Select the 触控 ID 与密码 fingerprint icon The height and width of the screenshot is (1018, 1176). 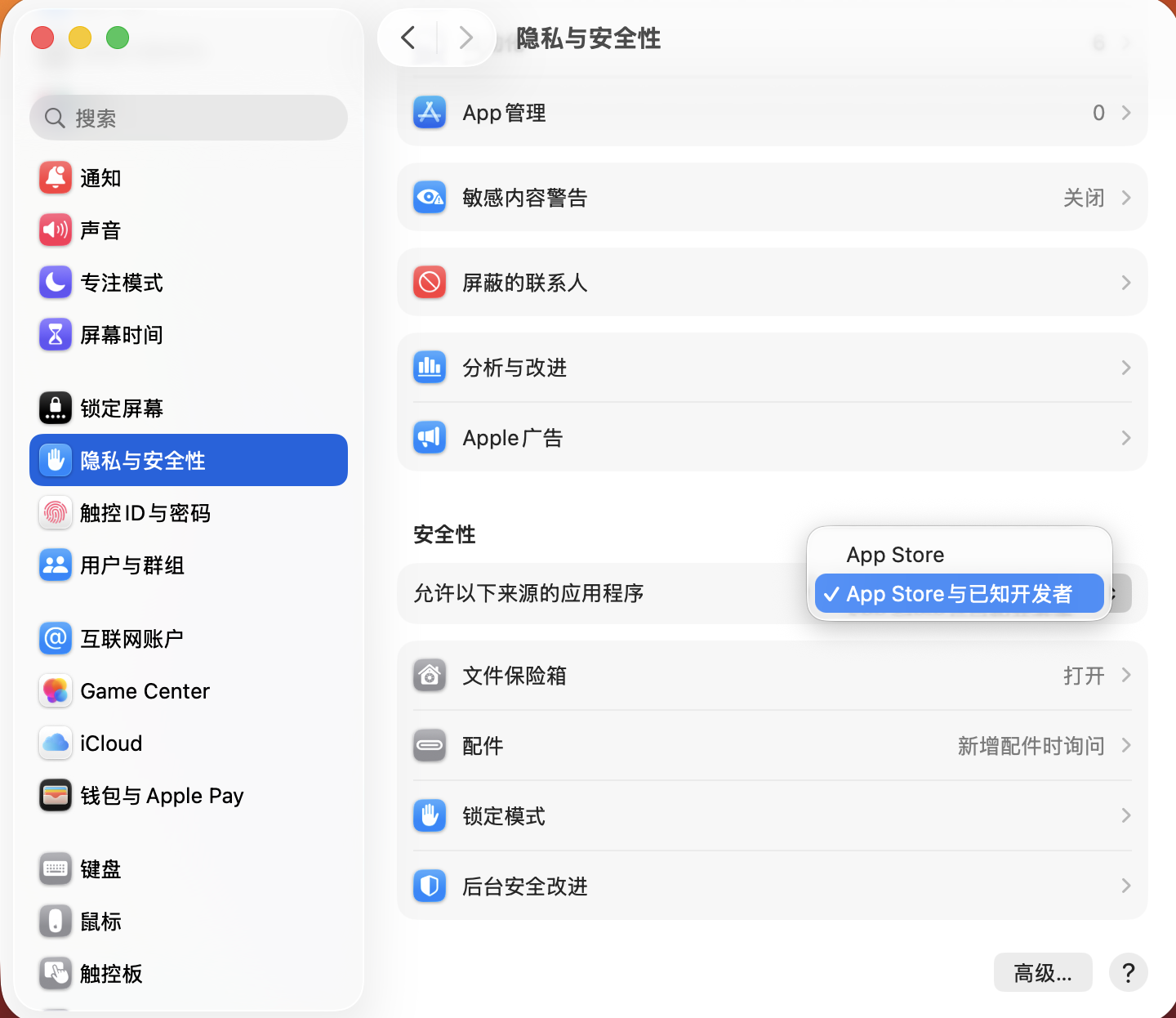(56, 513)
